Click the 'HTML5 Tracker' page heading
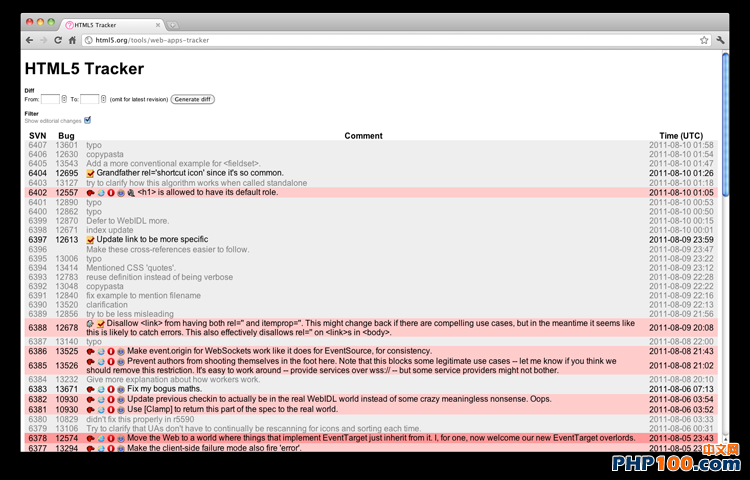750x480 pixels. 84,68
